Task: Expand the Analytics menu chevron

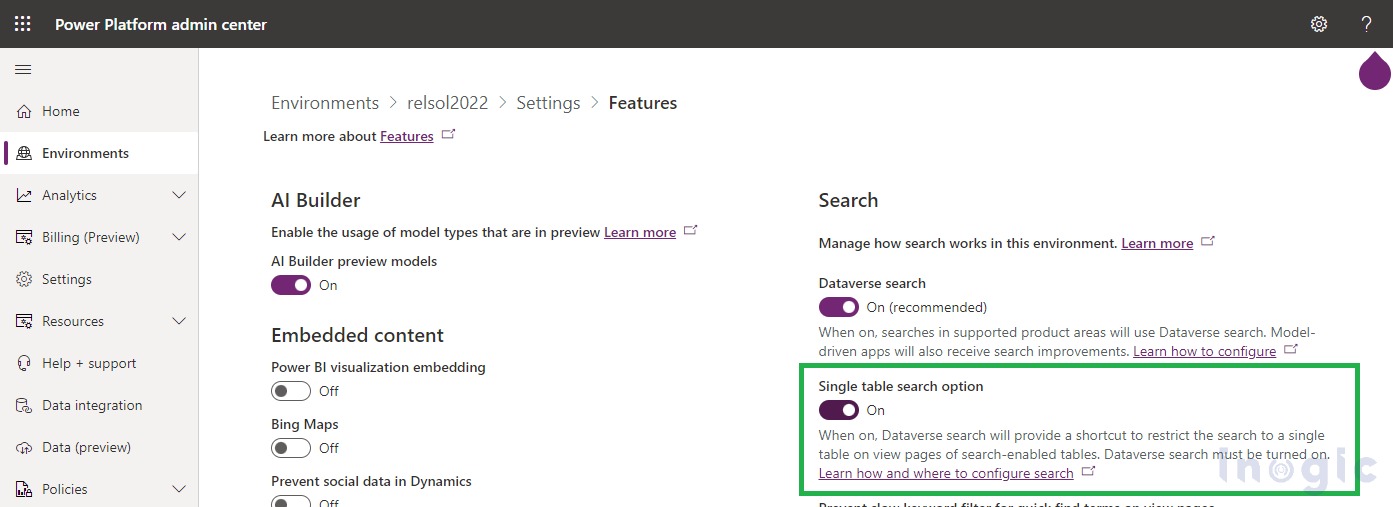Action: pos(179,195)
